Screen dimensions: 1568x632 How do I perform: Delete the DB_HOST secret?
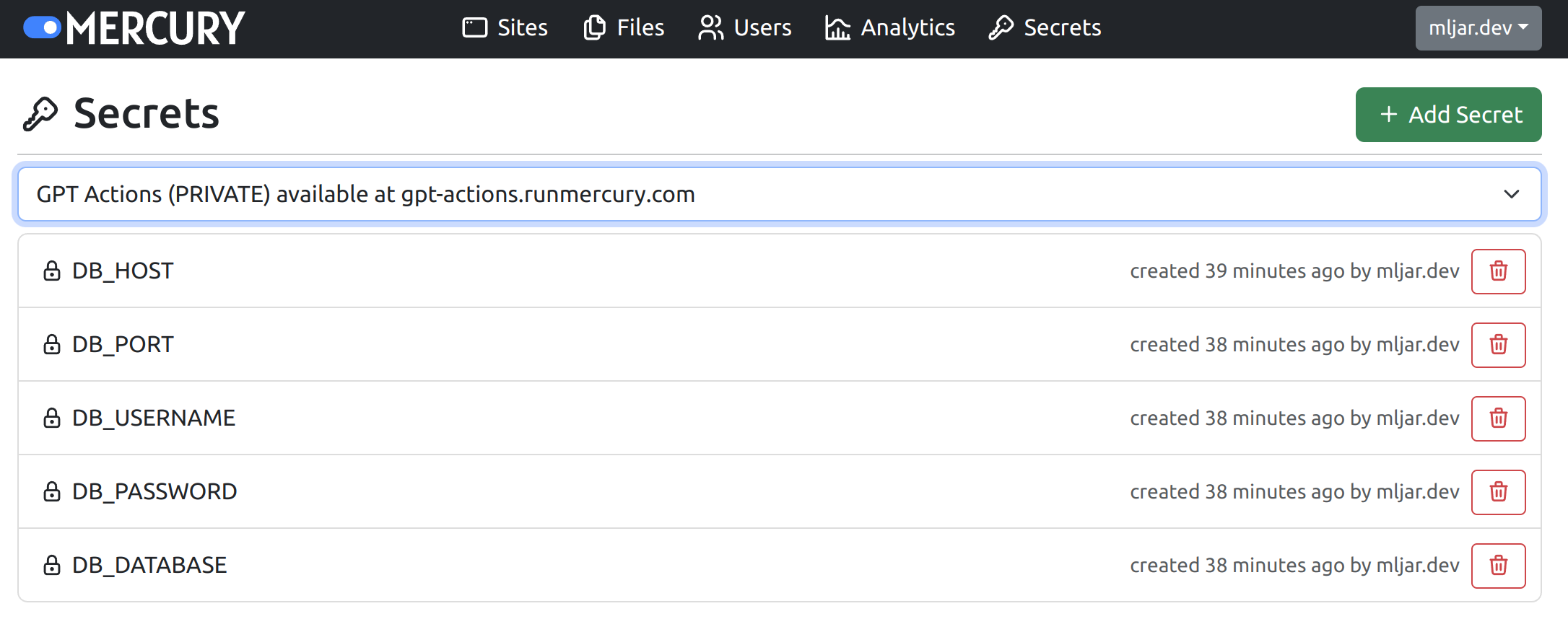(x=1498, y=271)
